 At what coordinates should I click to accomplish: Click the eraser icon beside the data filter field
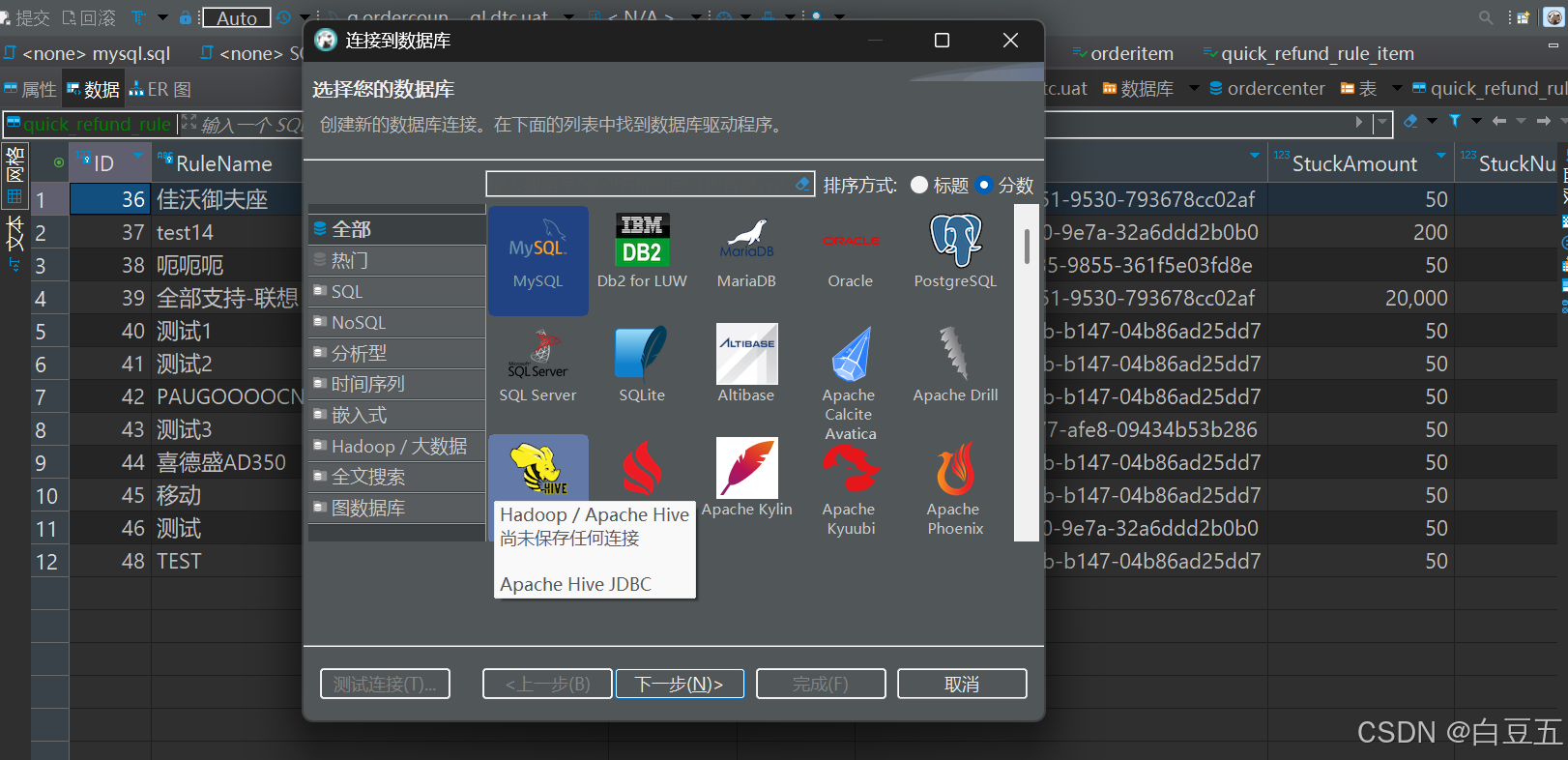1410,121
